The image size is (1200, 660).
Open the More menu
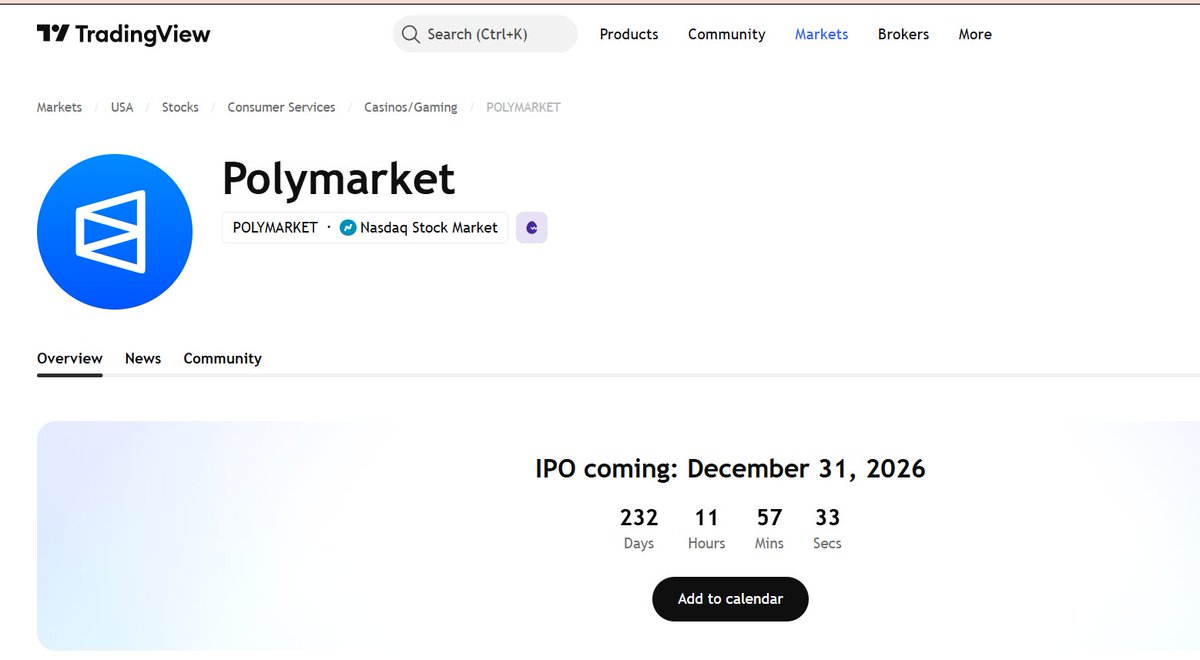975,34
